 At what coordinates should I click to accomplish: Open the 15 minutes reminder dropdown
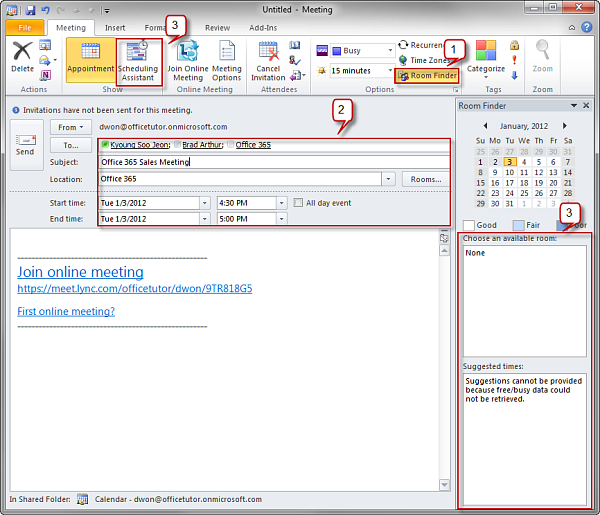pyautogui.click(x=390, y=70)
